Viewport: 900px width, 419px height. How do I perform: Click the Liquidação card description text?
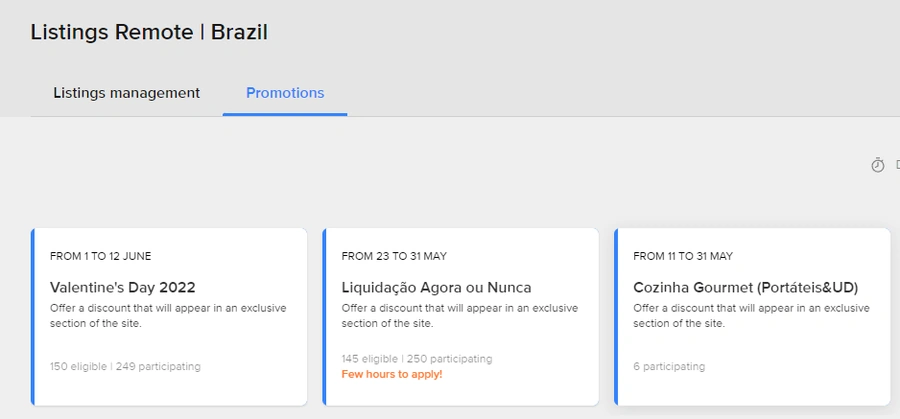[x=459, y=316]
